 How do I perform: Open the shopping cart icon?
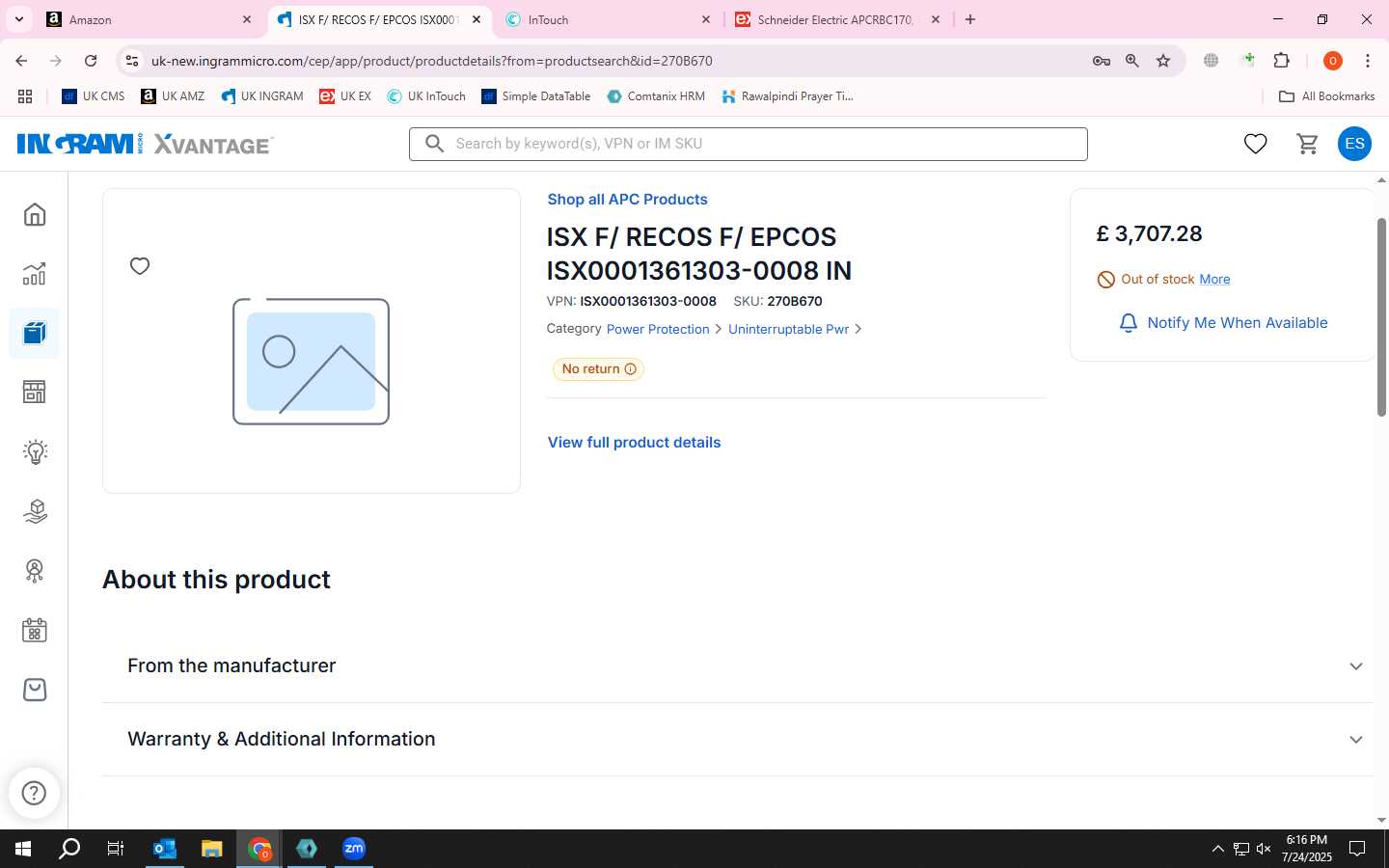pyautogui.click(x=1308, y=144)
